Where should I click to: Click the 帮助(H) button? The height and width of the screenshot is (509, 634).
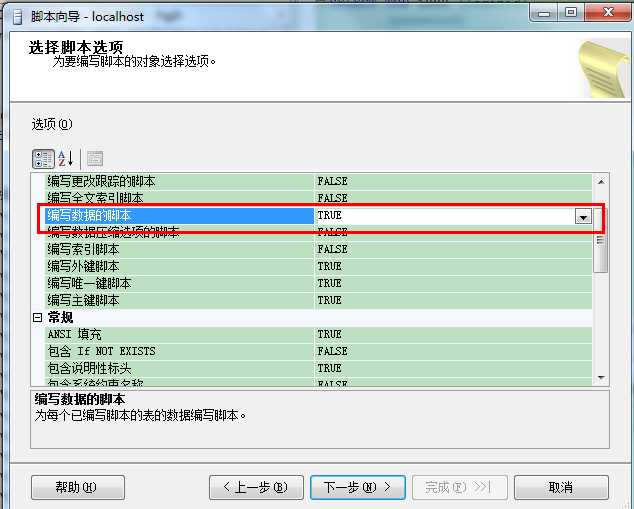click(x=78, y=487)
